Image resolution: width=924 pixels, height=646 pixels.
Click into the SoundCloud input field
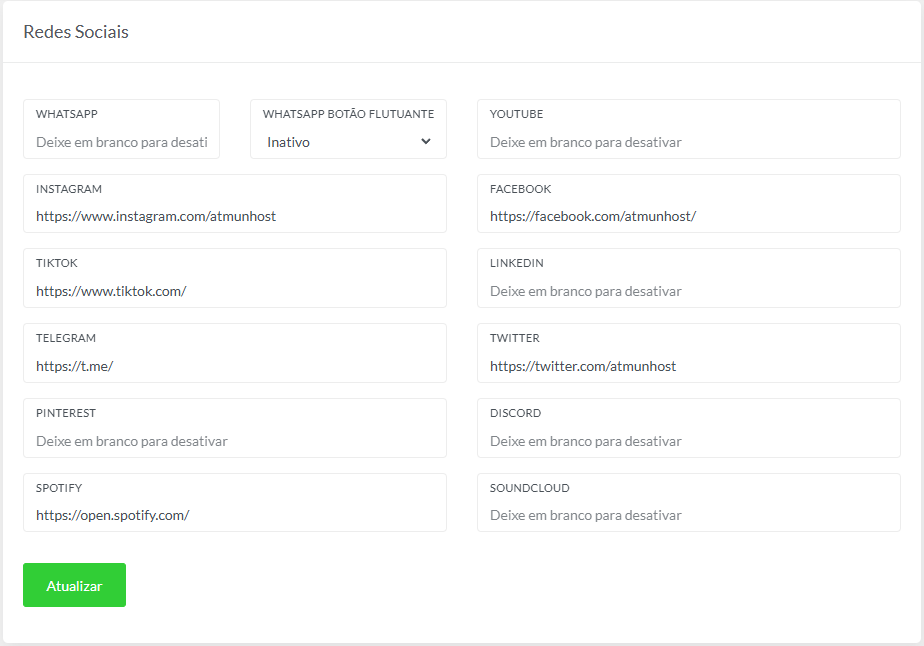[x=688, y=516]
